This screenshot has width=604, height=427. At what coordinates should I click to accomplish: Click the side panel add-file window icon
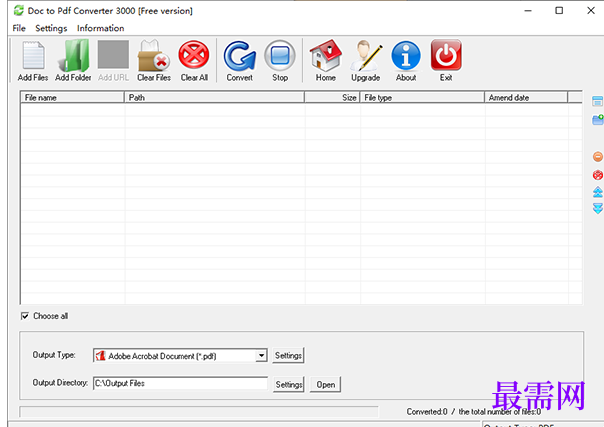[x=597, y=101]
